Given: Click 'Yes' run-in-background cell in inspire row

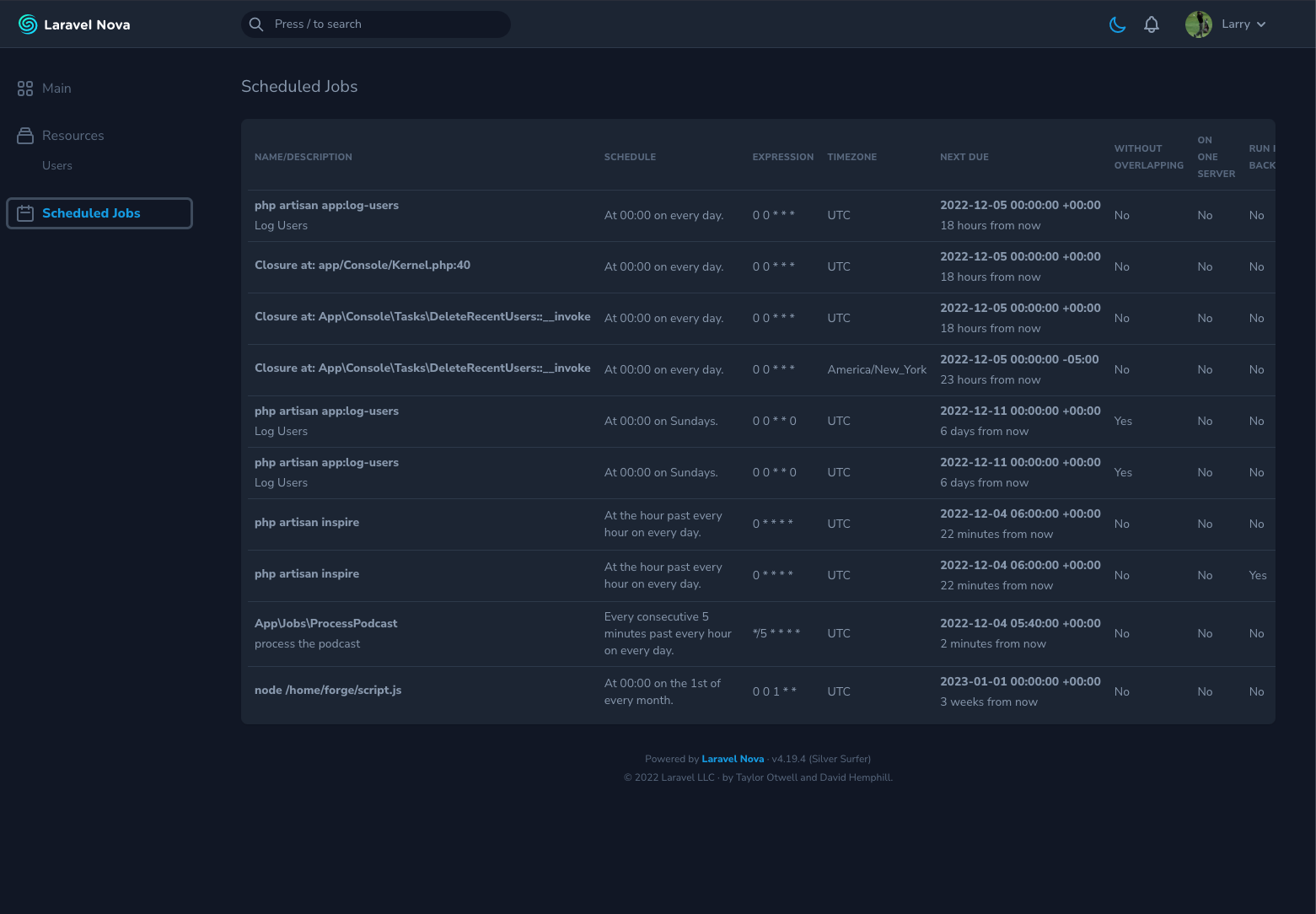Looking at the screenshot, I should click(1258, 576).
